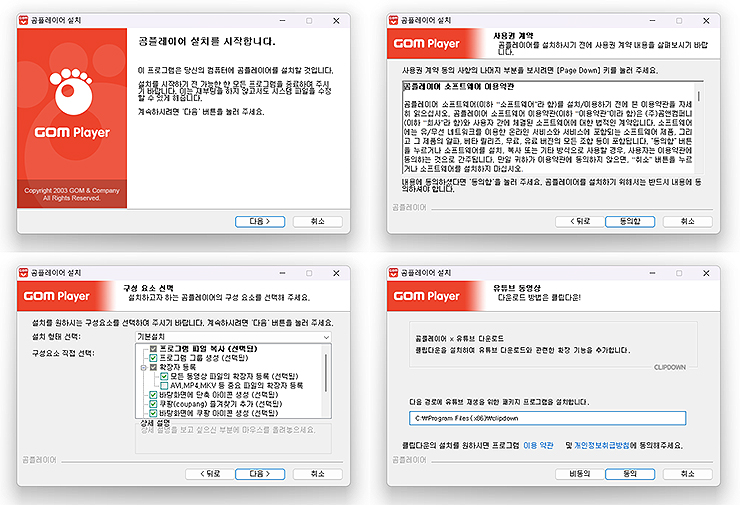The width and height of the screenshot is (740, 505).
Task: Minimize the 구성 요소 선택 installer window
Action: point(282,273)
